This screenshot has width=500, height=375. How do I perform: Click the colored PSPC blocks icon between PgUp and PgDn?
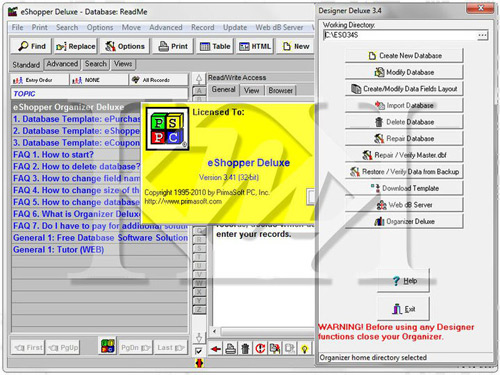click(x=108, y=346)
